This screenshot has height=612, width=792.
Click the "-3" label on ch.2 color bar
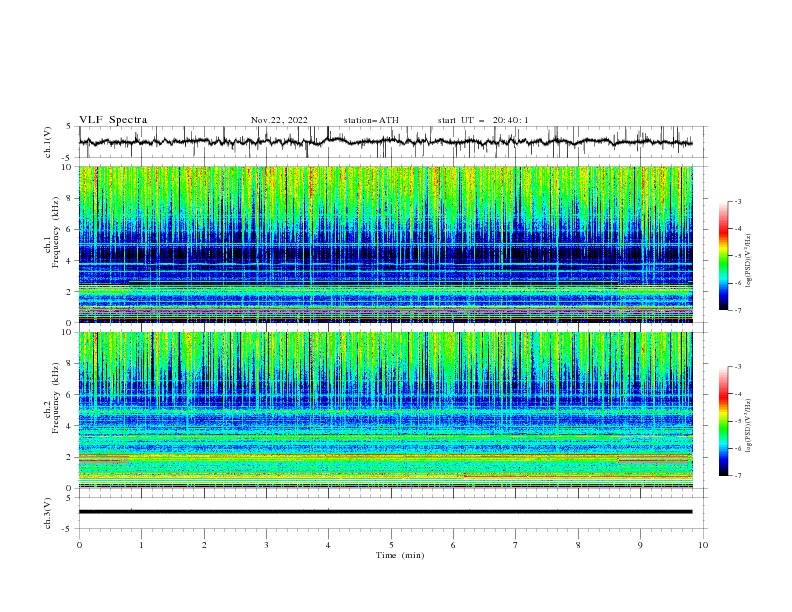click(x=738, y=367)
